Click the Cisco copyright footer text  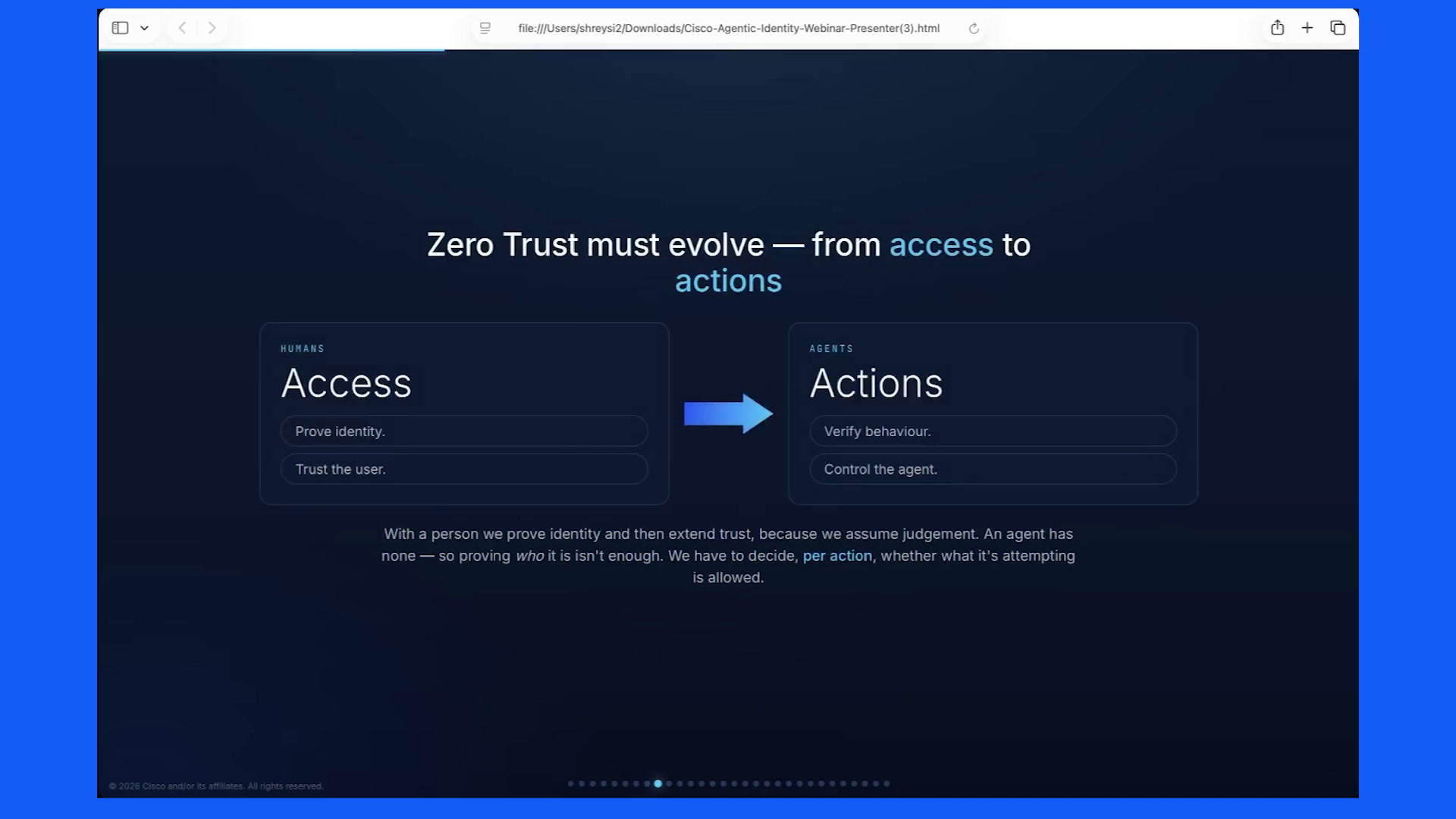(x=216, y=786)
